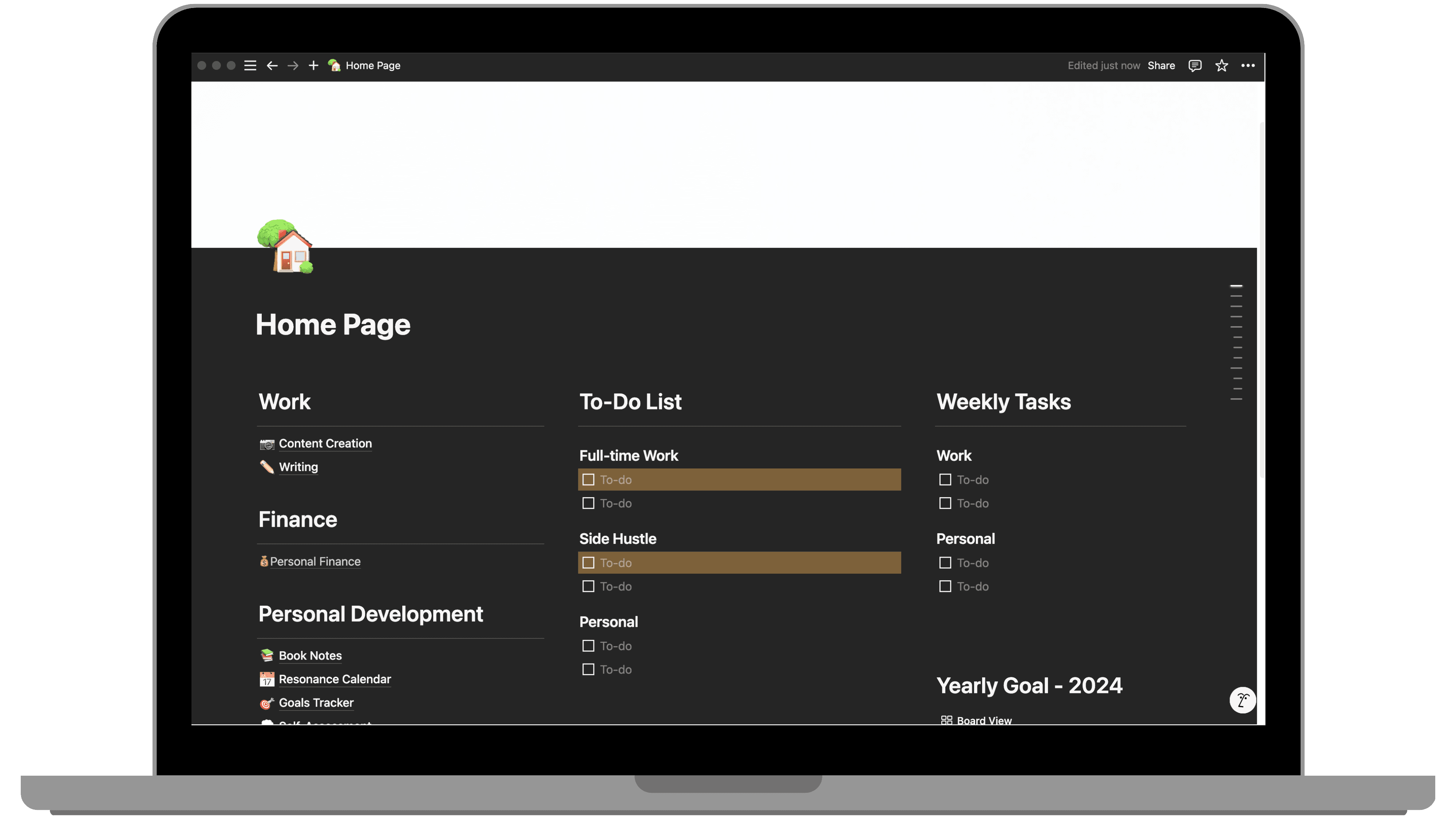Viewport: 1456px width, 819px height.
Task: Check the second to-do under To-Do List Personal
Action: click(x=588, y=670)
